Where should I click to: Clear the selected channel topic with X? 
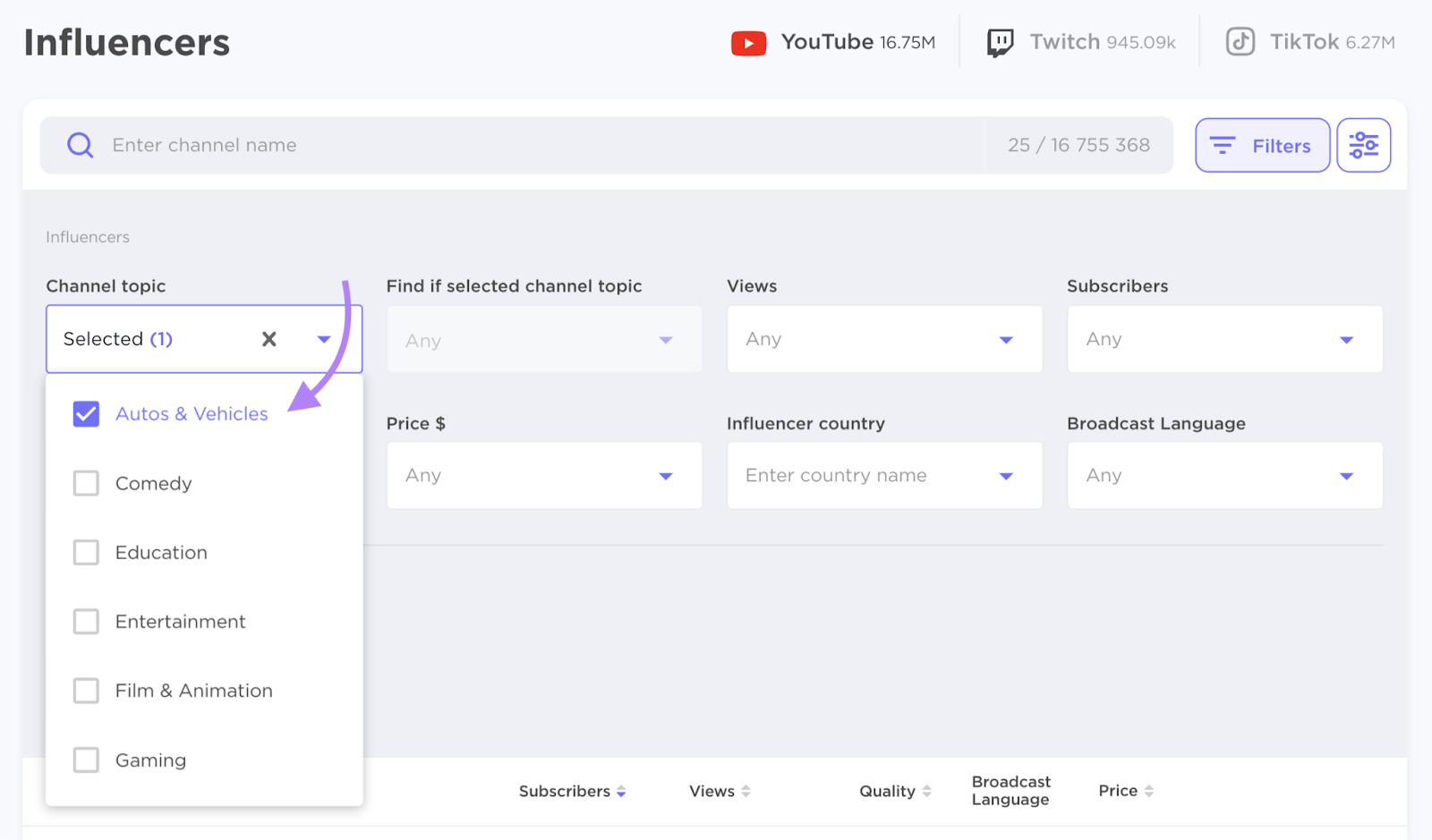tap(268, 339)
